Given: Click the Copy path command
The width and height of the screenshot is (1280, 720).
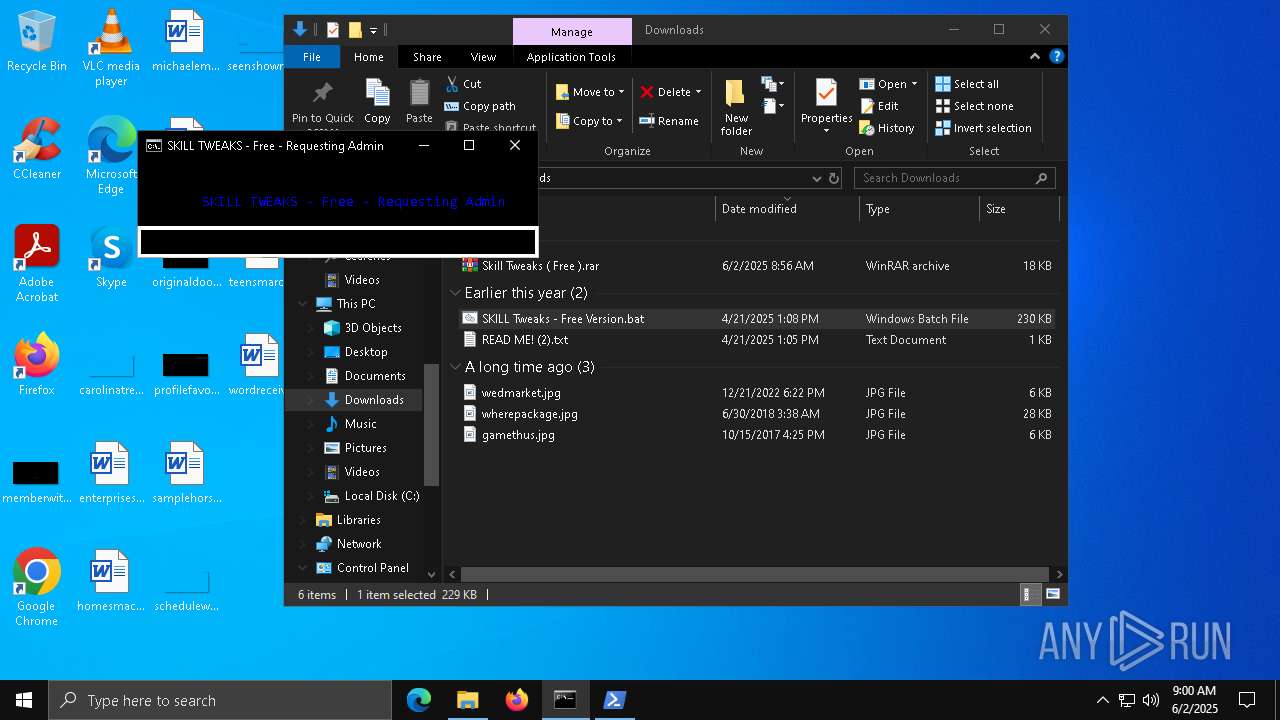Looking at the screenshot, I should 480,106.
